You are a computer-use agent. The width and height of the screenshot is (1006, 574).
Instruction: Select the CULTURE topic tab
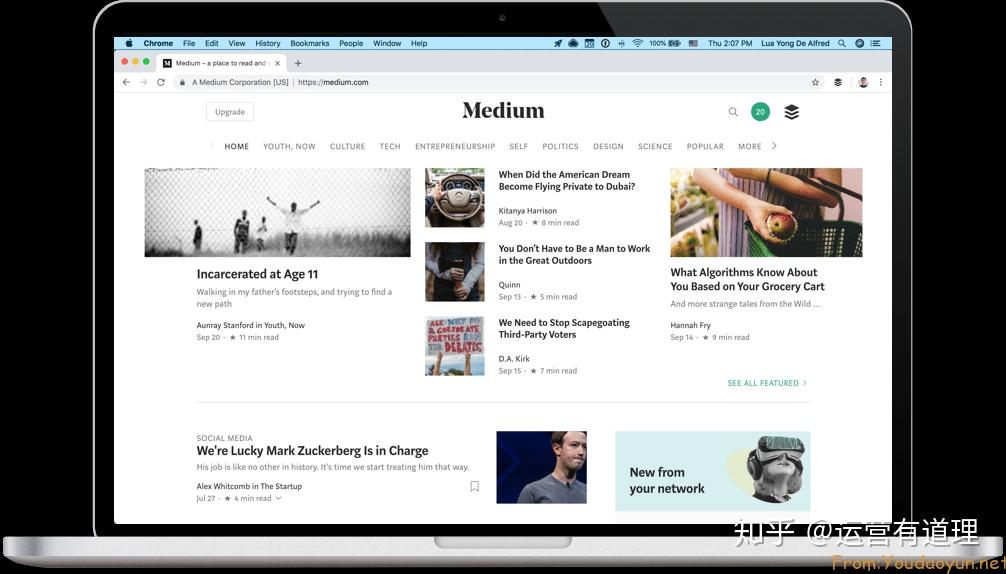pyautogui.click(x=348, y=146)
